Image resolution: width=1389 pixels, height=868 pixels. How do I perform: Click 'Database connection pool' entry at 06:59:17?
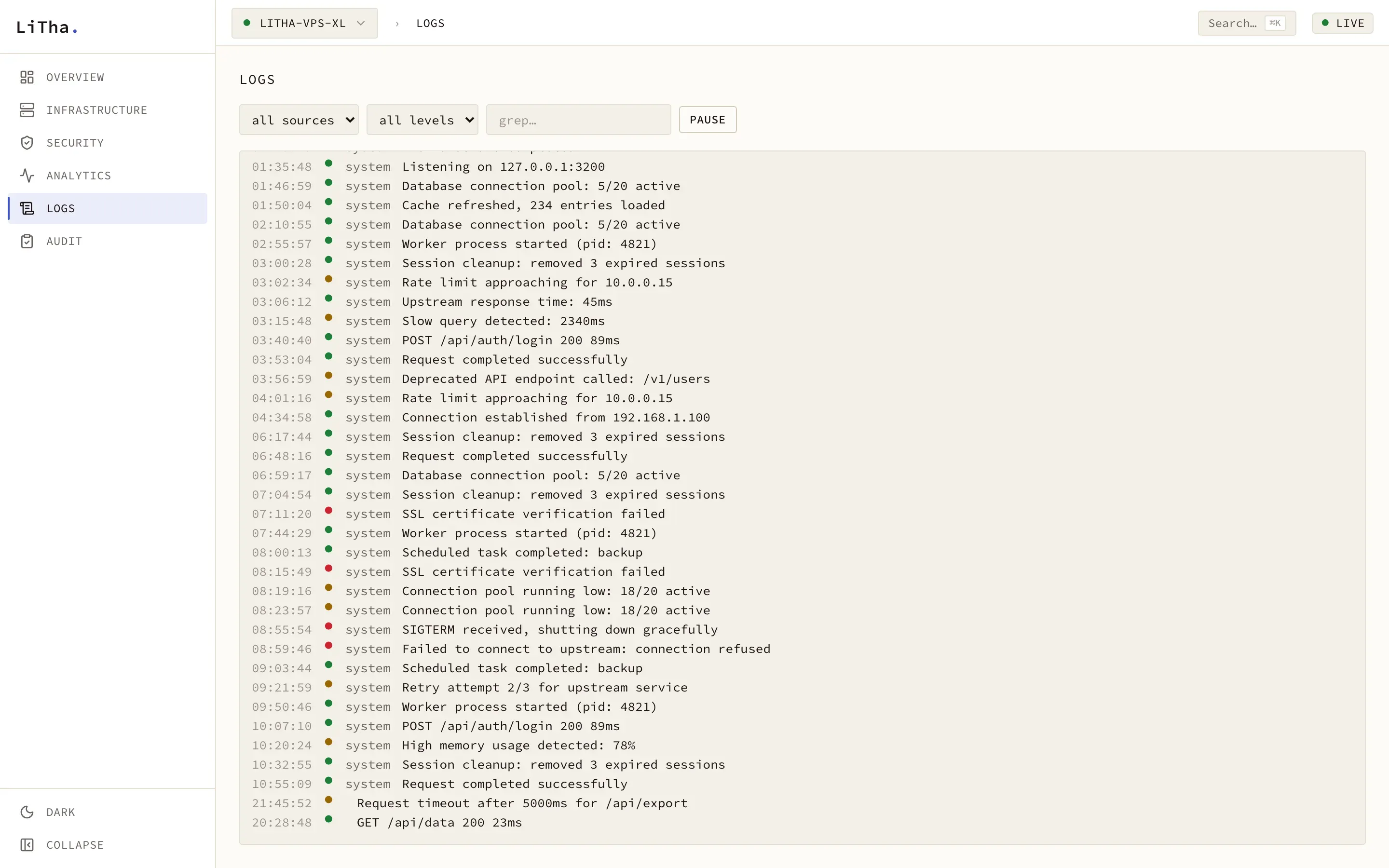coord(541,475)
